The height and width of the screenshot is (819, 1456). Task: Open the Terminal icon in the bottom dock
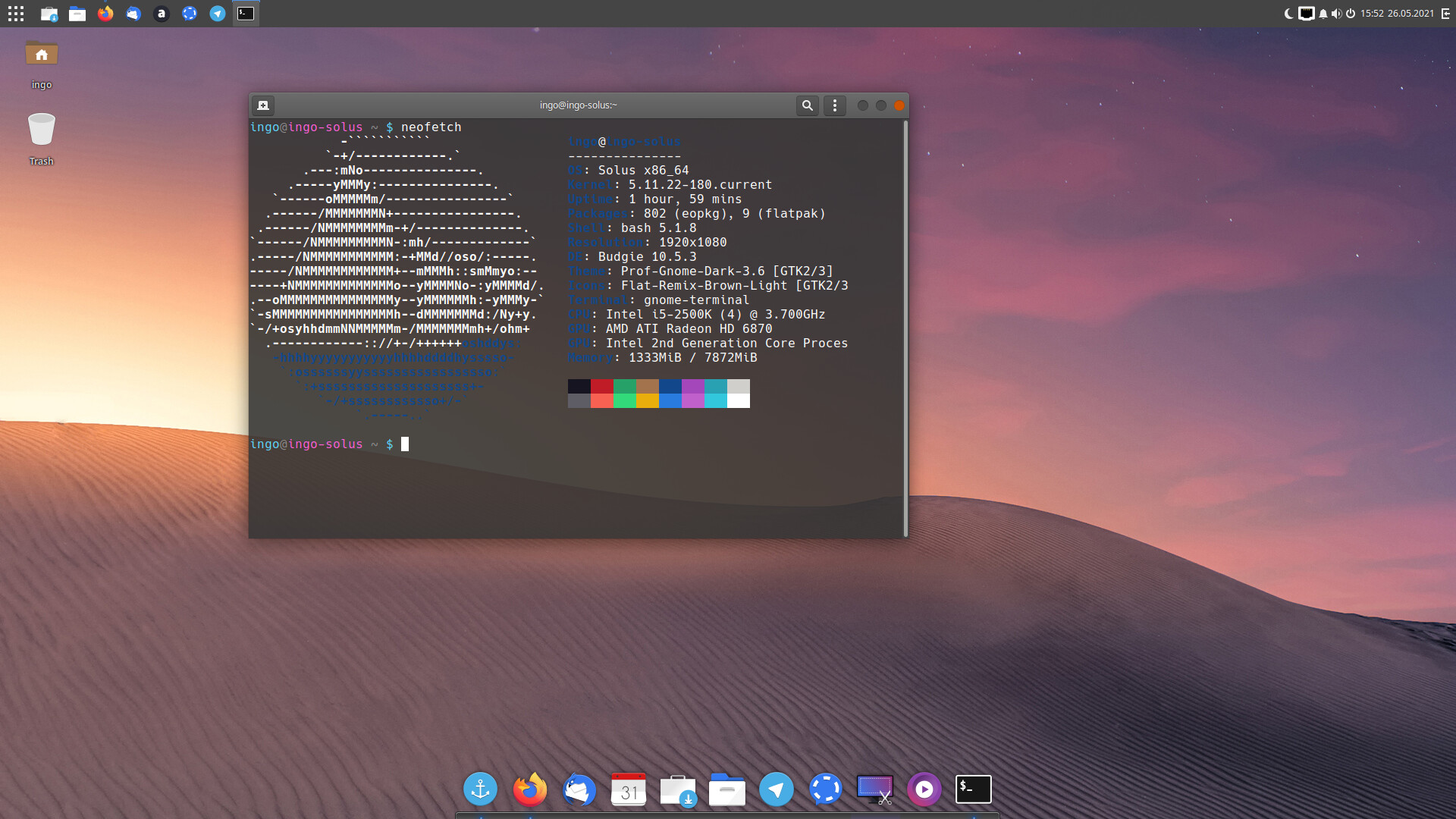point(974,789)
